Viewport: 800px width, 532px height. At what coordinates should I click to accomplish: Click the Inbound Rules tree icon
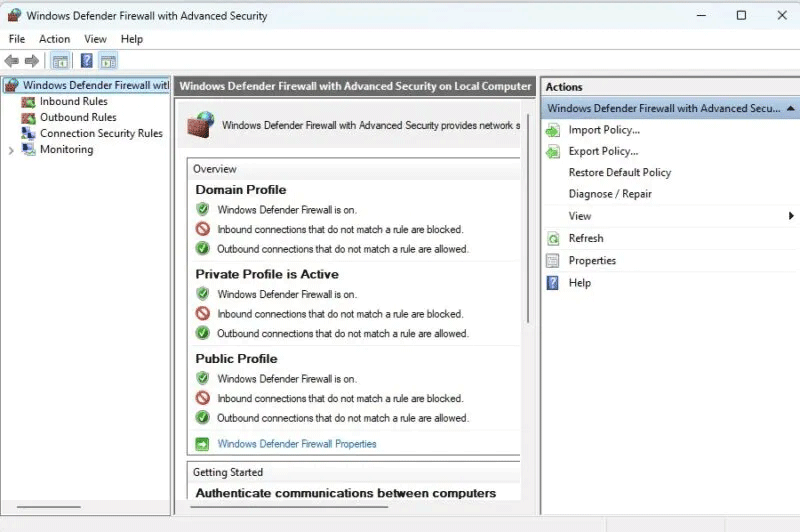pyautogui.click(x=28, y=102)
